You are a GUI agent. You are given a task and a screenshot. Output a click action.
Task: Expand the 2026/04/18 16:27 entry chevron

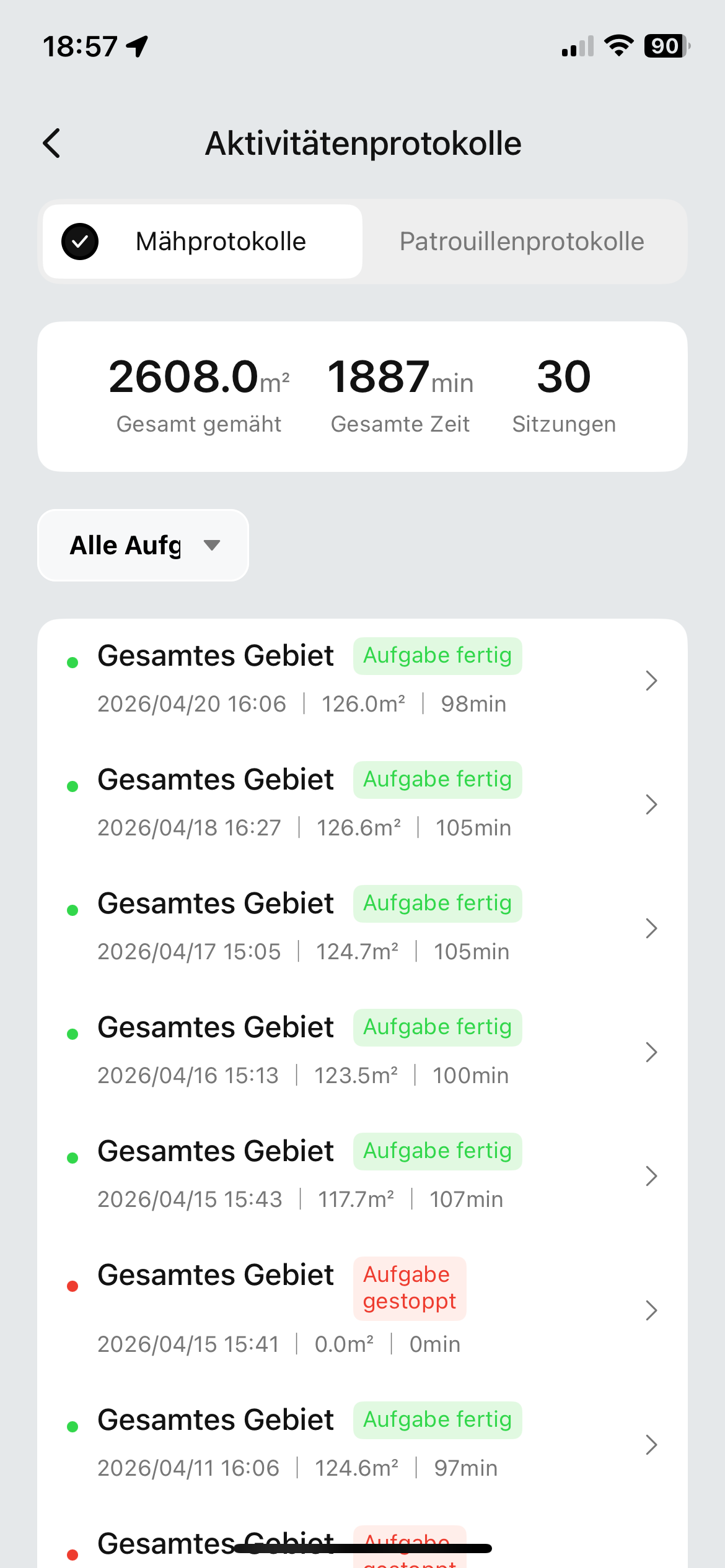click(651, 804)
